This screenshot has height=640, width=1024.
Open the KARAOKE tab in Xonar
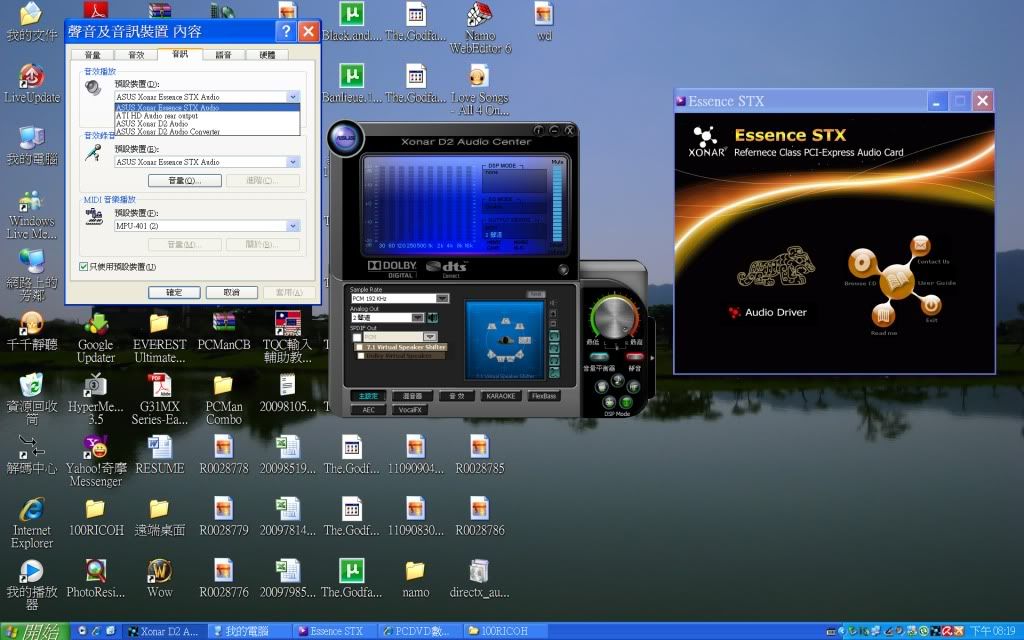[501, 396]
